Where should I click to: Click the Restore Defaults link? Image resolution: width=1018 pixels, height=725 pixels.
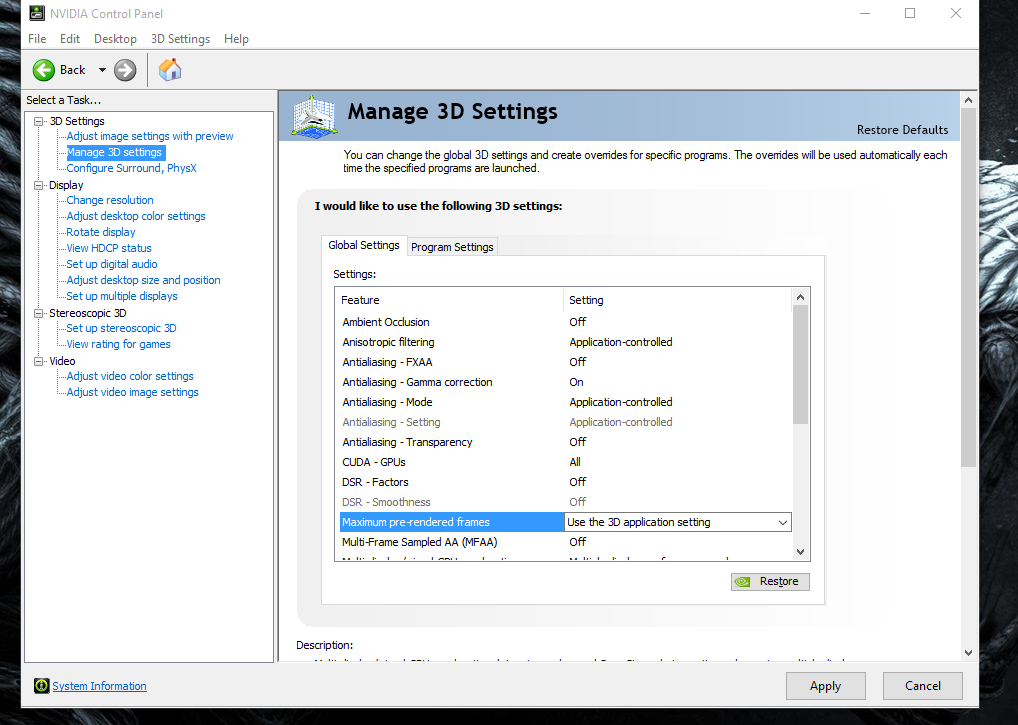coord(902,130)
